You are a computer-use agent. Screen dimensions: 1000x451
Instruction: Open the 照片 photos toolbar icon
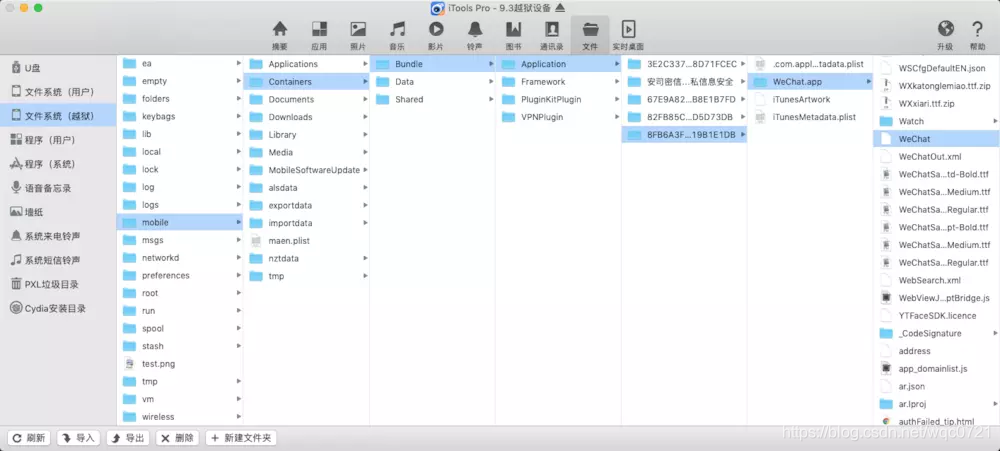(x=358, y=35)
